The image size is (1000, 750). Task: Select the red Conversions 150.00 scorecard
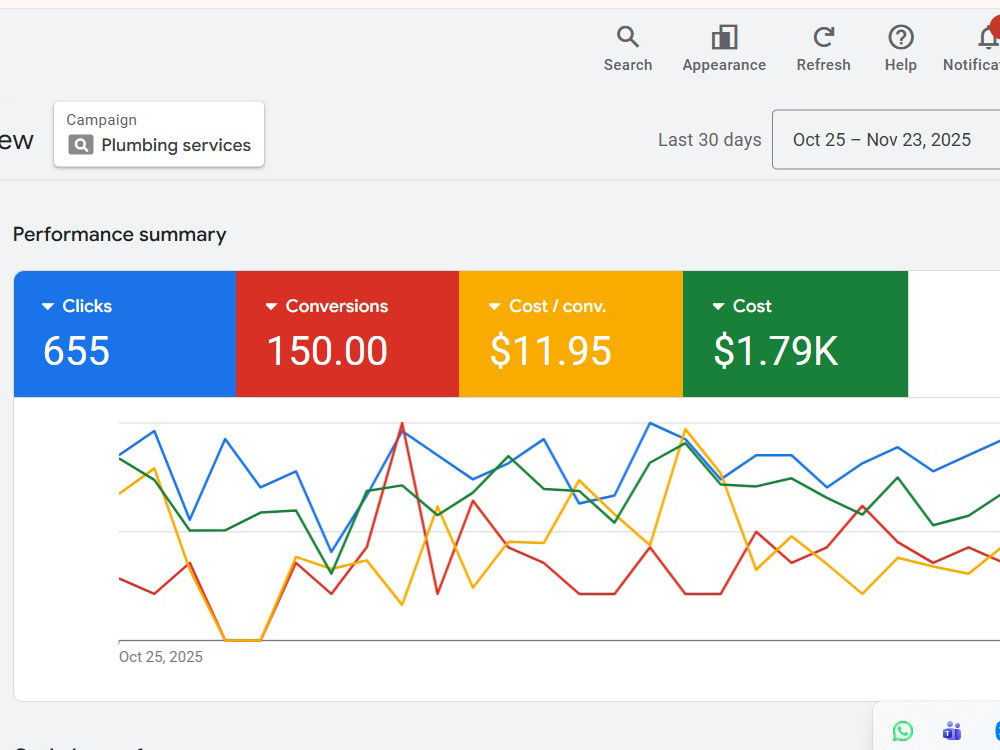(x=348, y=334)
